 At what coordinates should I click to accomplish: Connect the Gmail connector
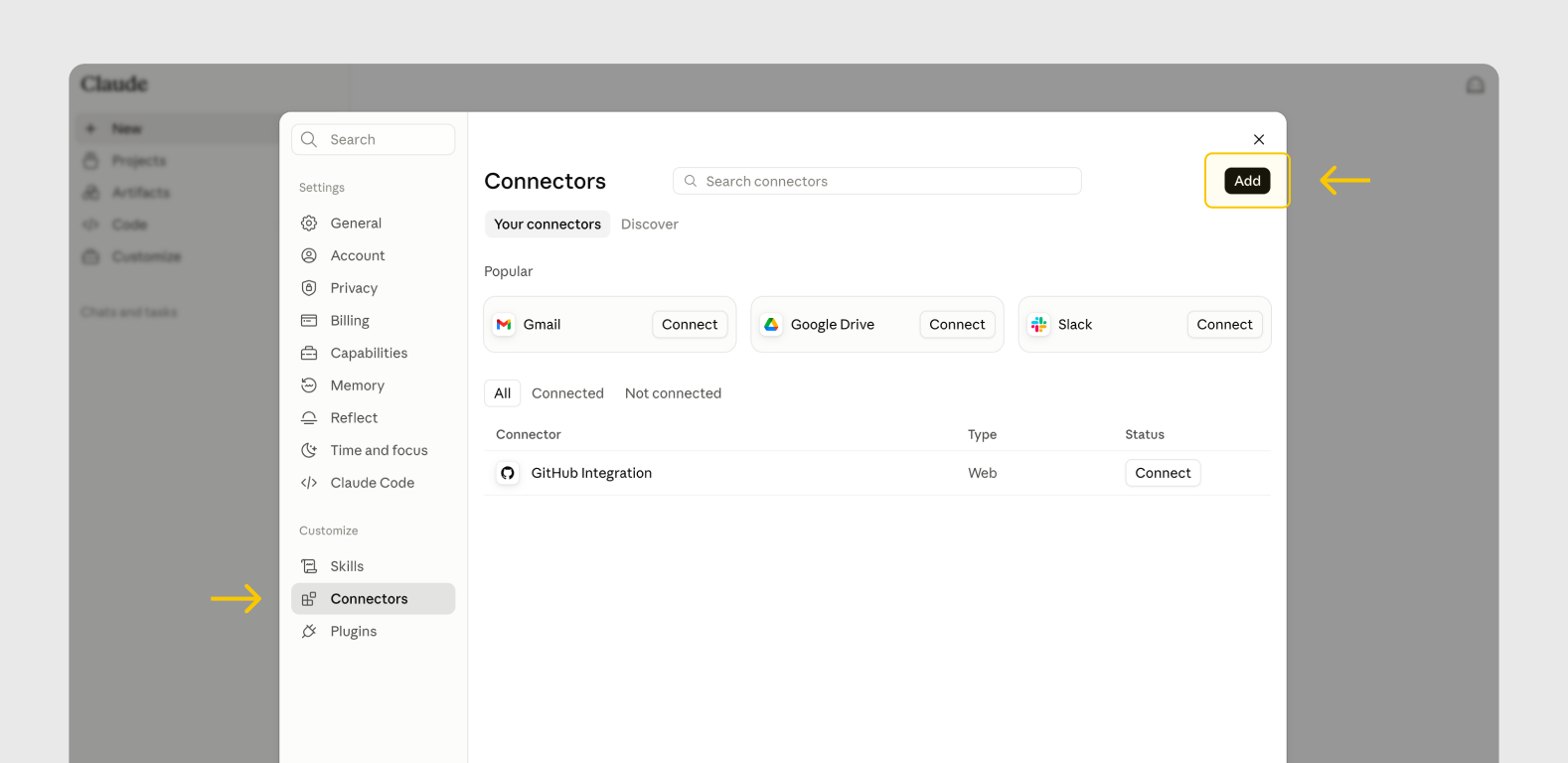point(690,325)
